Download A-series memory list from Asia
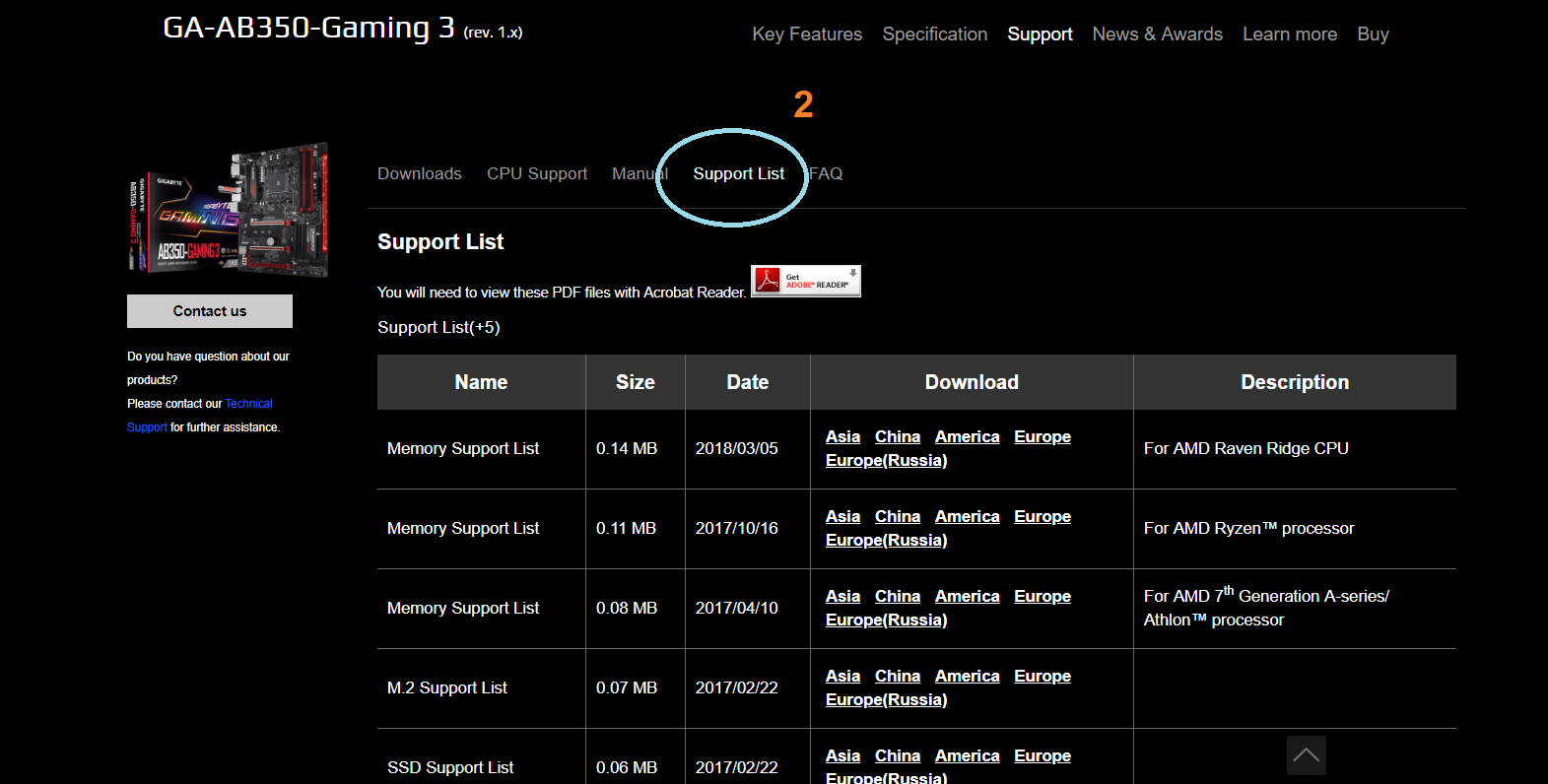Screen dimensions: 1548x784 pos(842,596)
